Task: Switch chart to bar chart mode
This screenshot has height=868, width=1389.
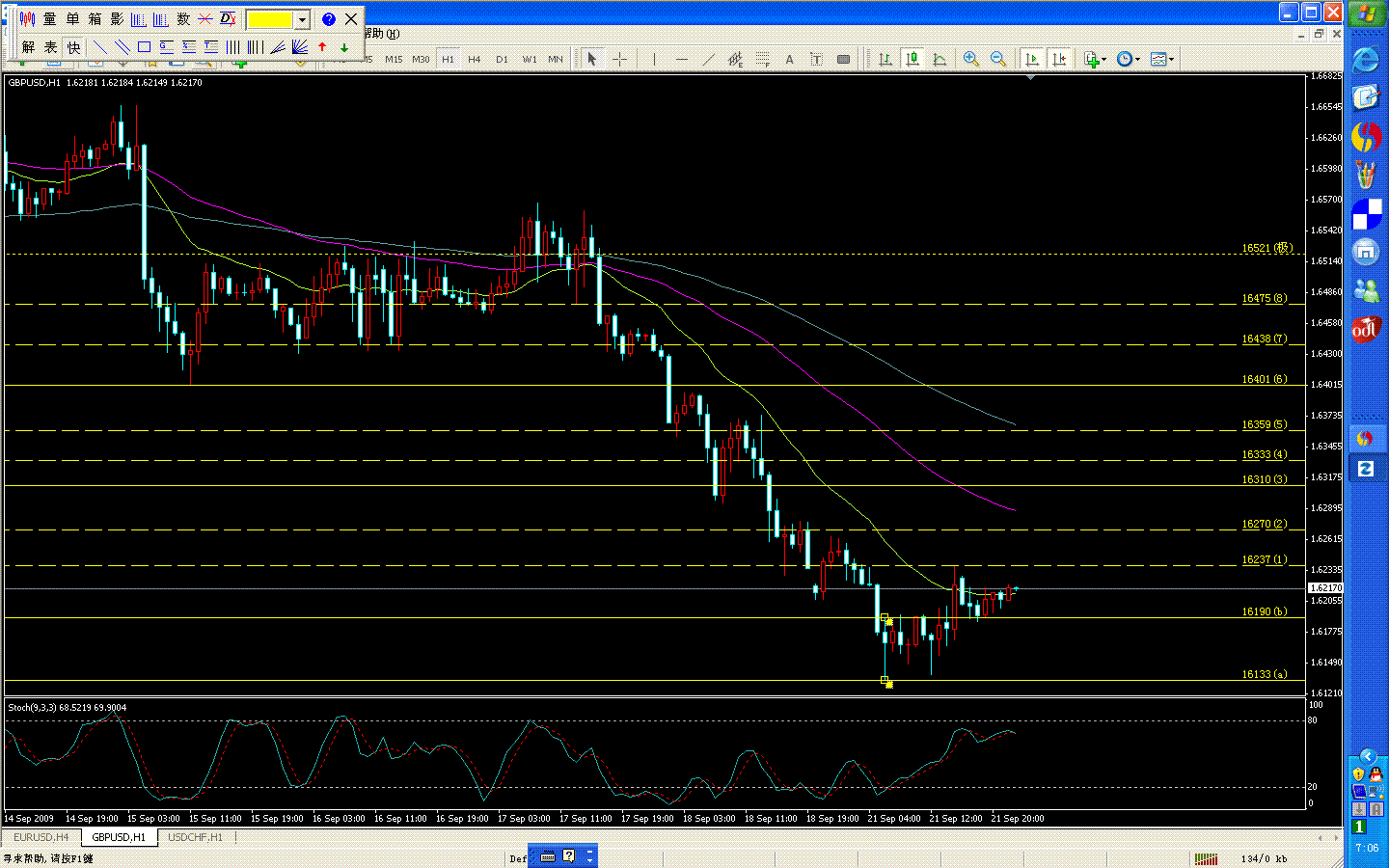Action: coord(885,59)
